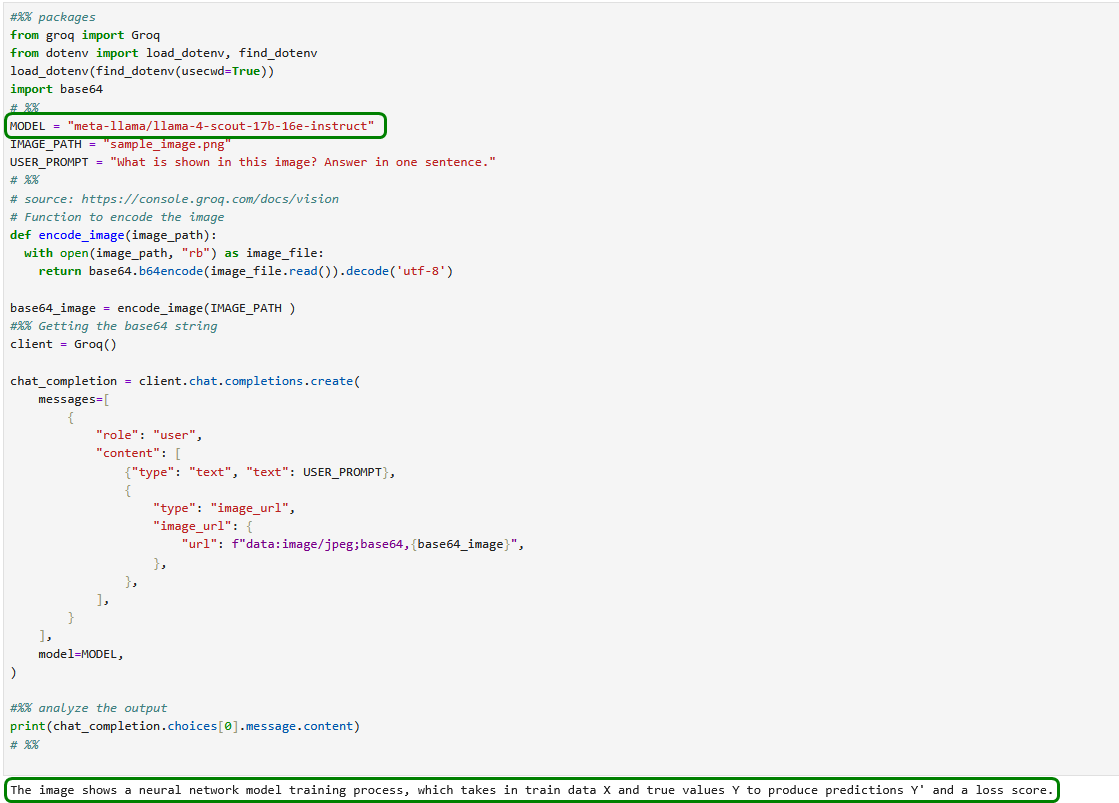Click the base64_image = encode_image(IMAGE_PATH) line
Image resolution: width=1119 pixels, height=803 pixels.
(x=152, y=308)
